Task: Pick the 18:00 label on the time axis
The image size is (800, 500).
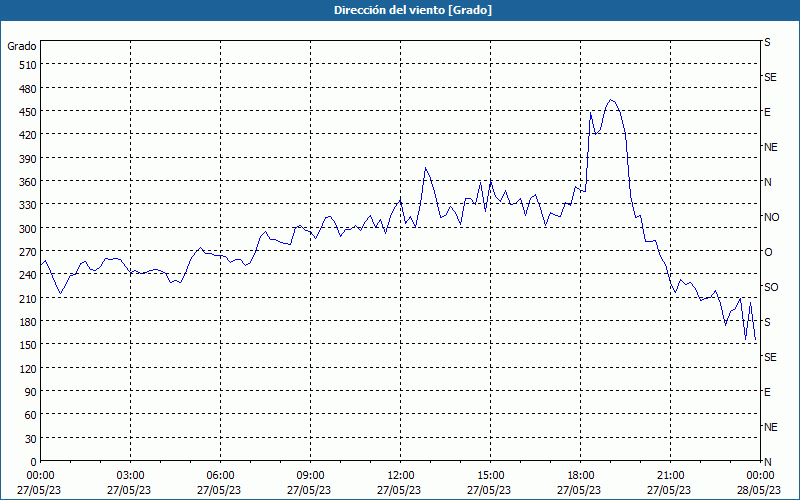Action: pyautogui.click(x=581, y=476)
